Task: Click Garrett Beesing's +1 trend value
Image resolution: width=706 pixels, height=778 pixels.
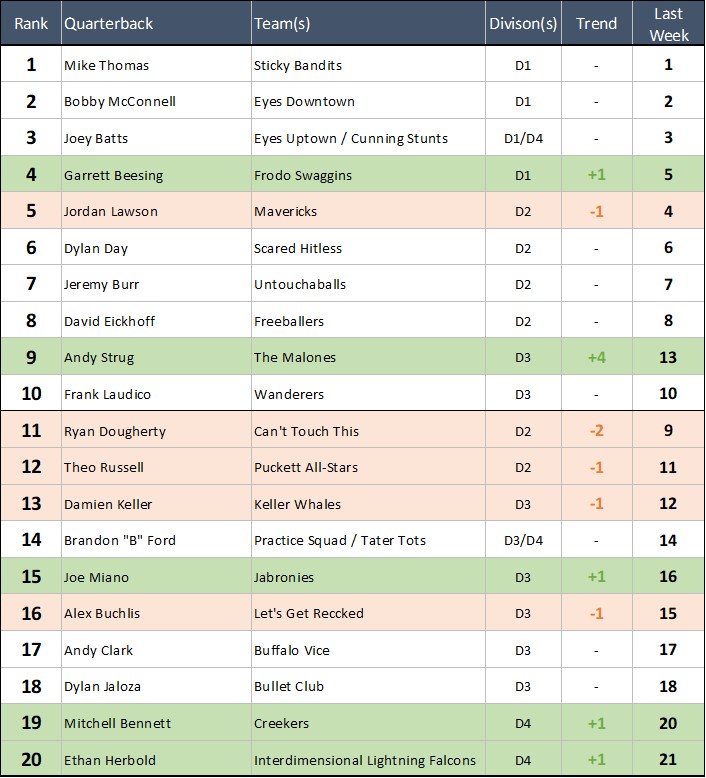Action: point(596,175)
